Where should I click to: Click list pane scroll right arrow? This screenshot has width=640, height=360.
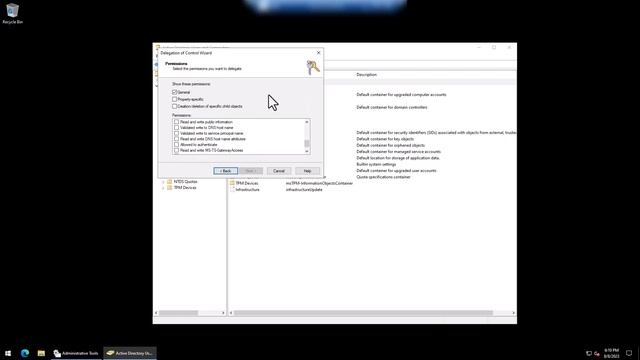[513, 313]
